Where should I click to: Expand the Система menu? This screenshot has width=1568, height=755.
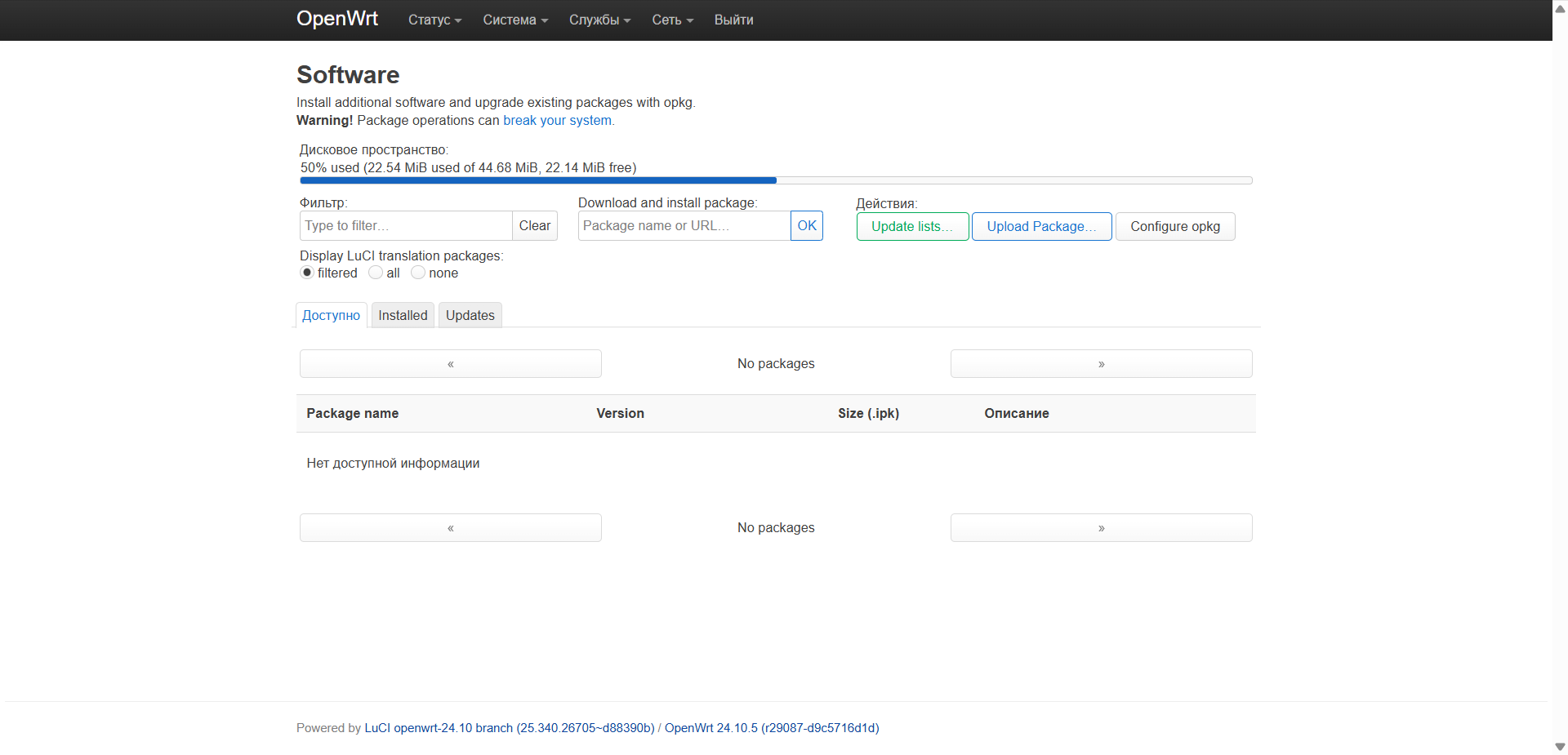tap(514, 20)
